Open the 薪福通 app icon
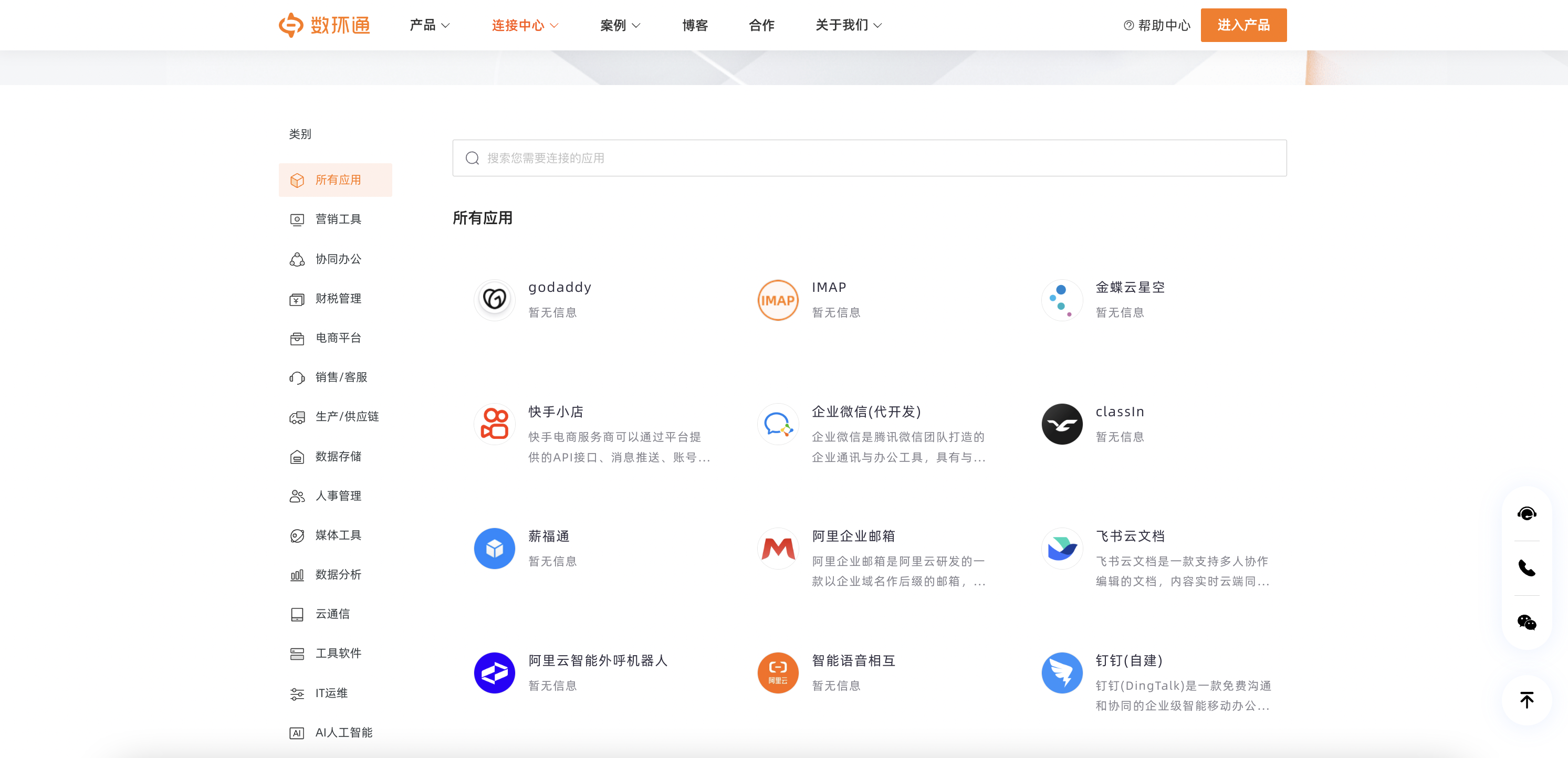This screenshot has width=1568, height=758. click(494, 549)
